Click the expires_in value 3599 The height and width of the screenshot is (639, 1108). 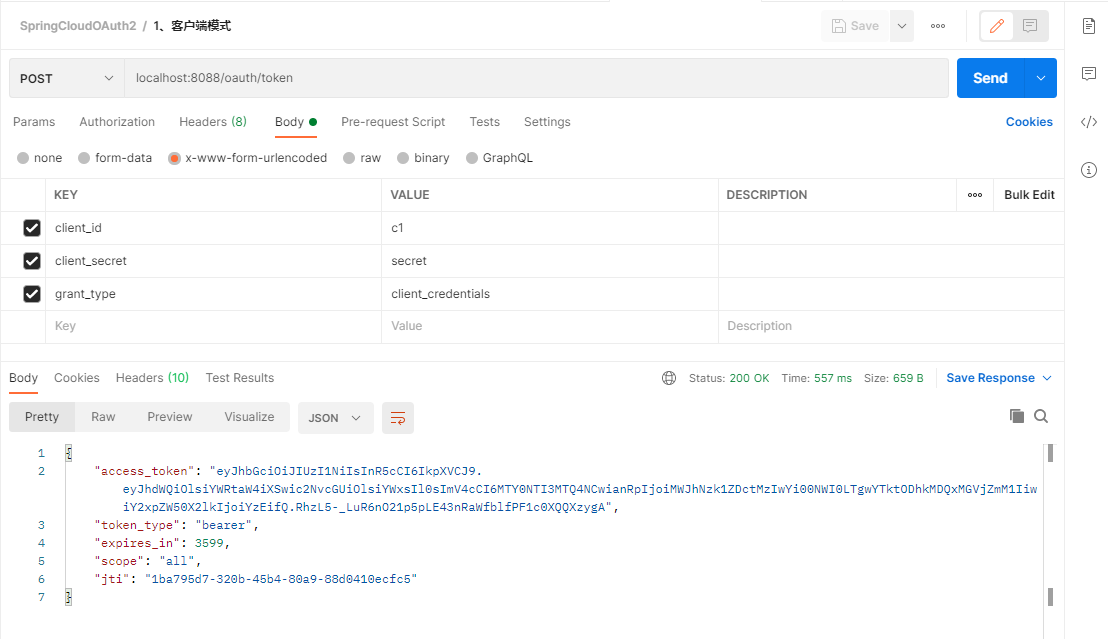coord(209,543)
